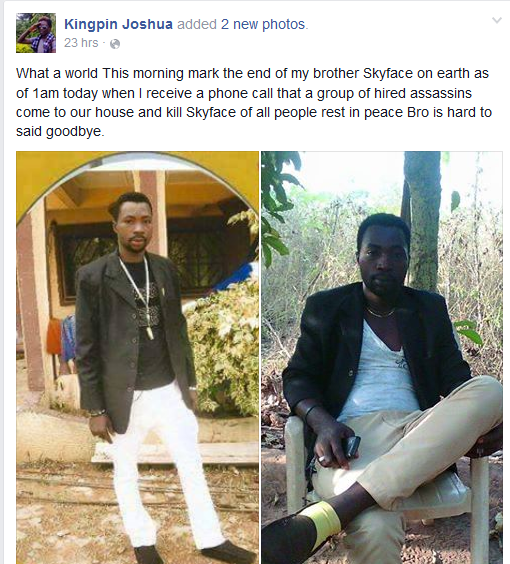Screen dimensions: 510x564
Task: Visit Kingpin Joshua's profile via name link
Action: [118, 24]
